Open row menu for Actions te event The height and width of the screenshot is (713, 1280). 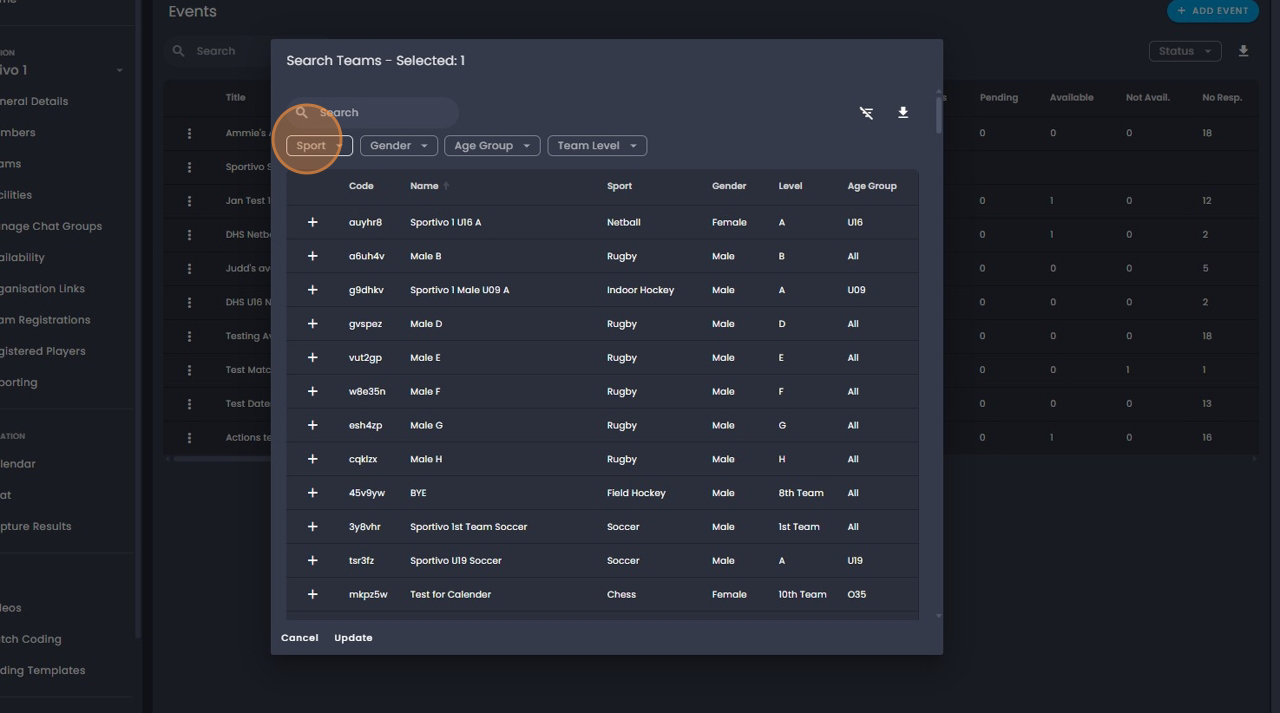click(189, 438)
